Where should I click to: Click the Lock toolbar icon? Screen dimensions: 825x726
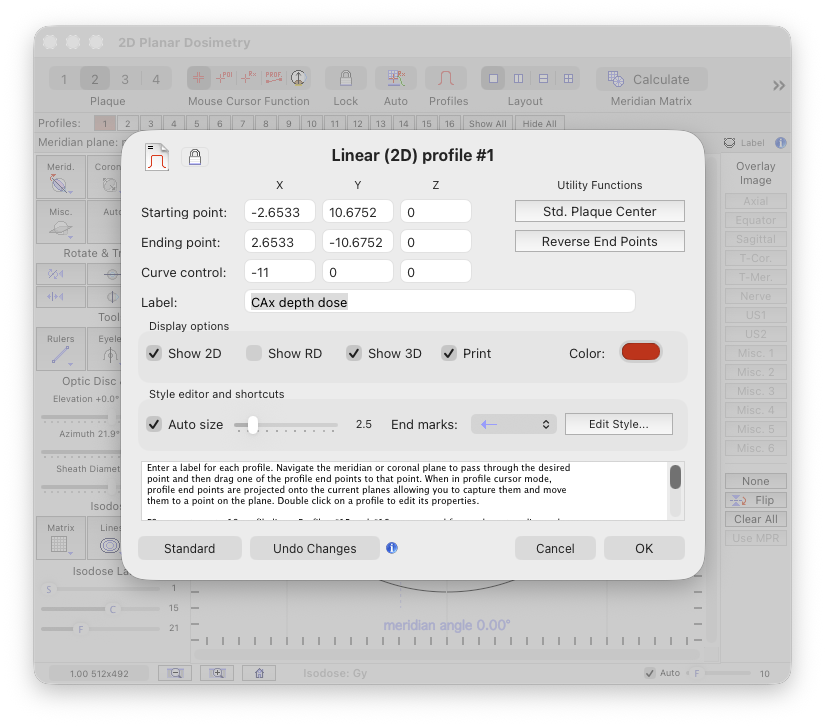point(346,79)
